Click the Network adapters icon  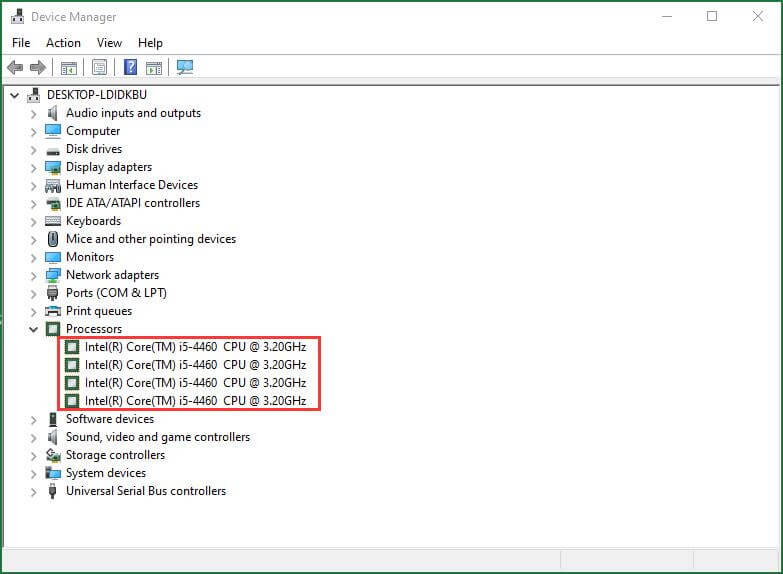tap(53, 275)
